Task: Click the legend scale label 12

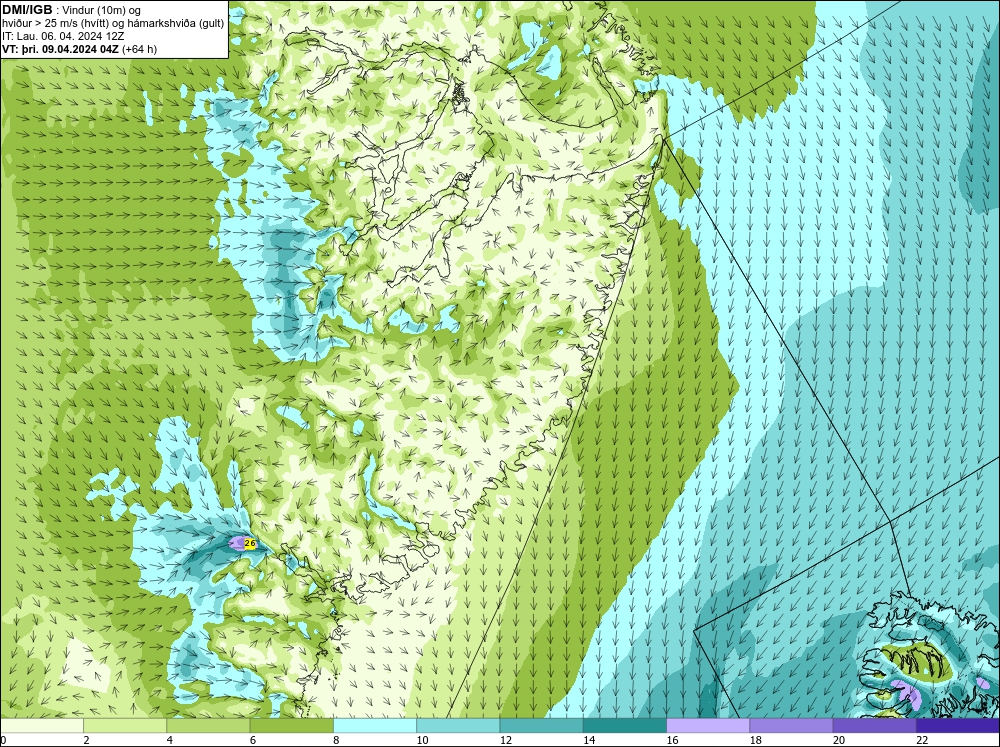Action: [x=506, y=740]
